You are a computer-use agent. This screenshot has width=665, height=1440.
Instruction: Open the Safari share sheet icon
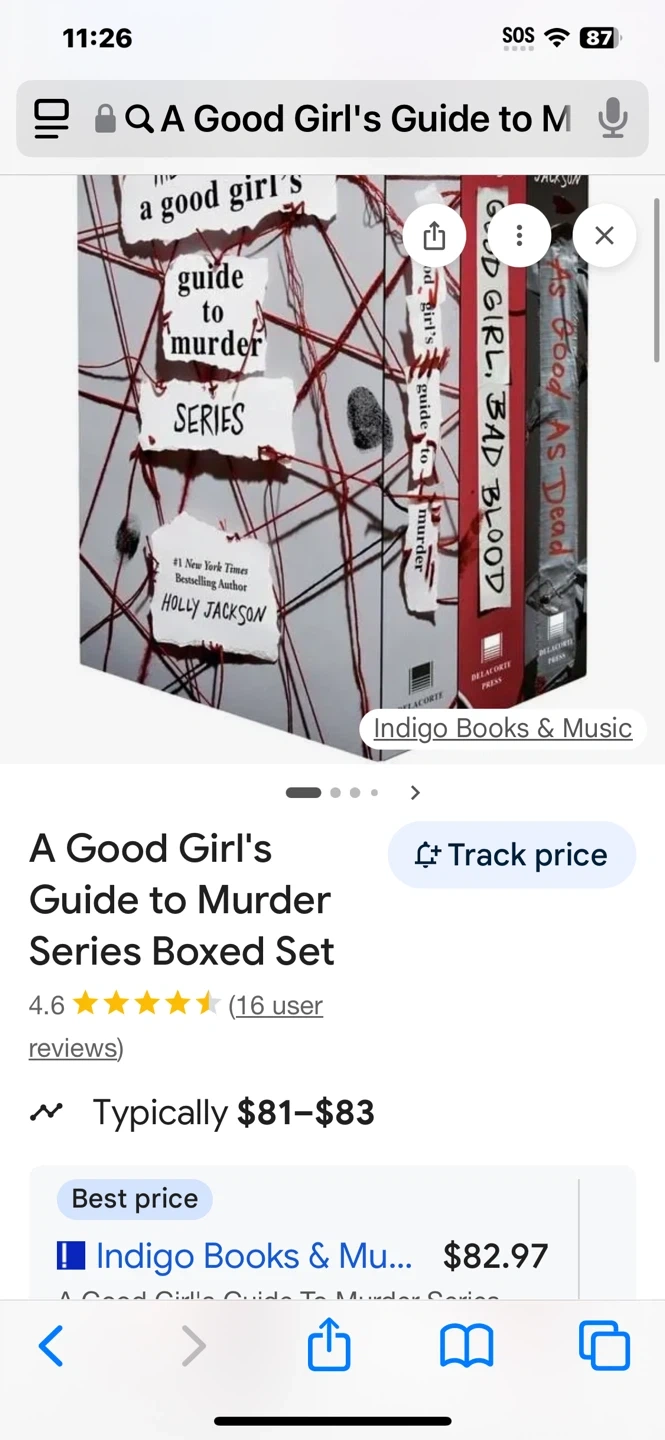(x=329, y=1344)
